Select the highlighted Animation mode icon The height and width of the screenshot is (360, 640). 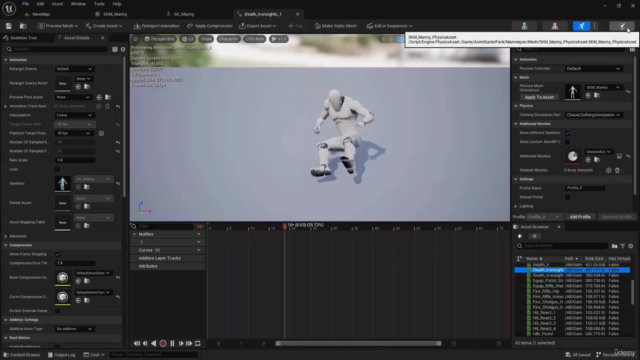(581, 26)
